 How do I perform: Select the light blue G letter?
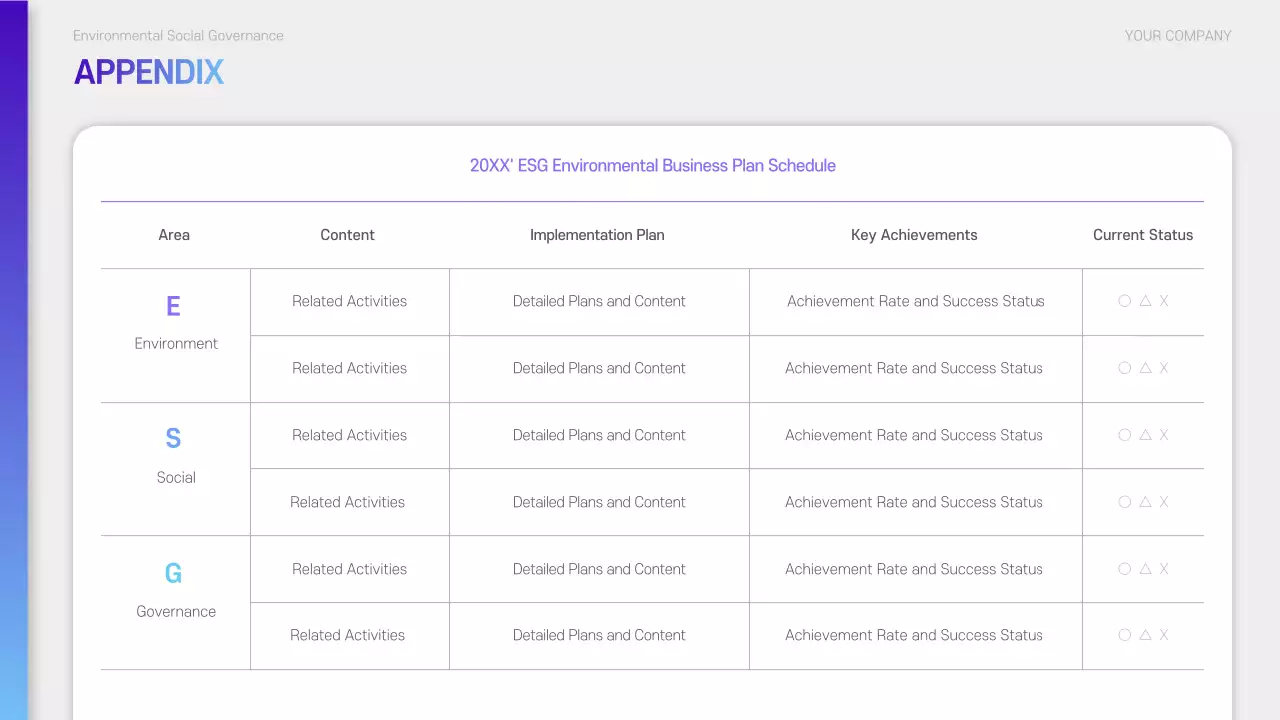173,573
